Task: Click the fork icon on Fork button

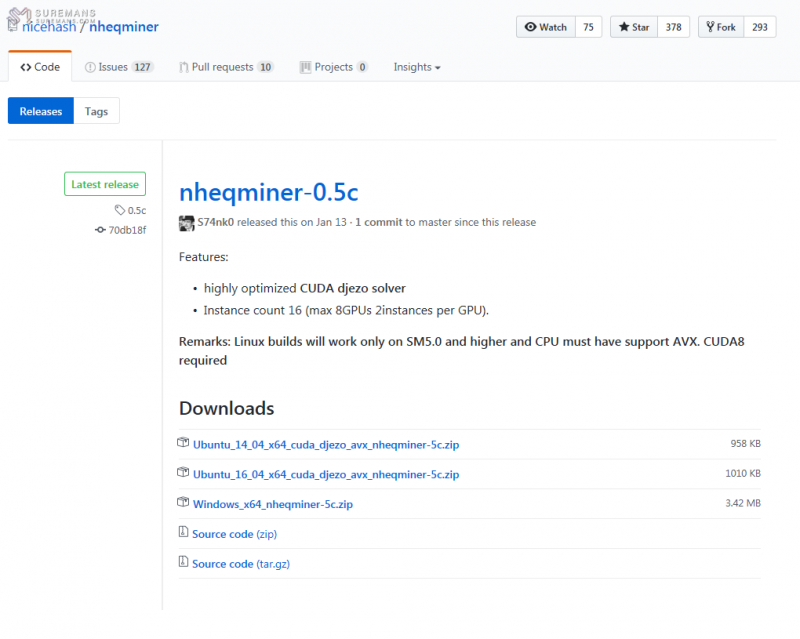Action: 710,27
